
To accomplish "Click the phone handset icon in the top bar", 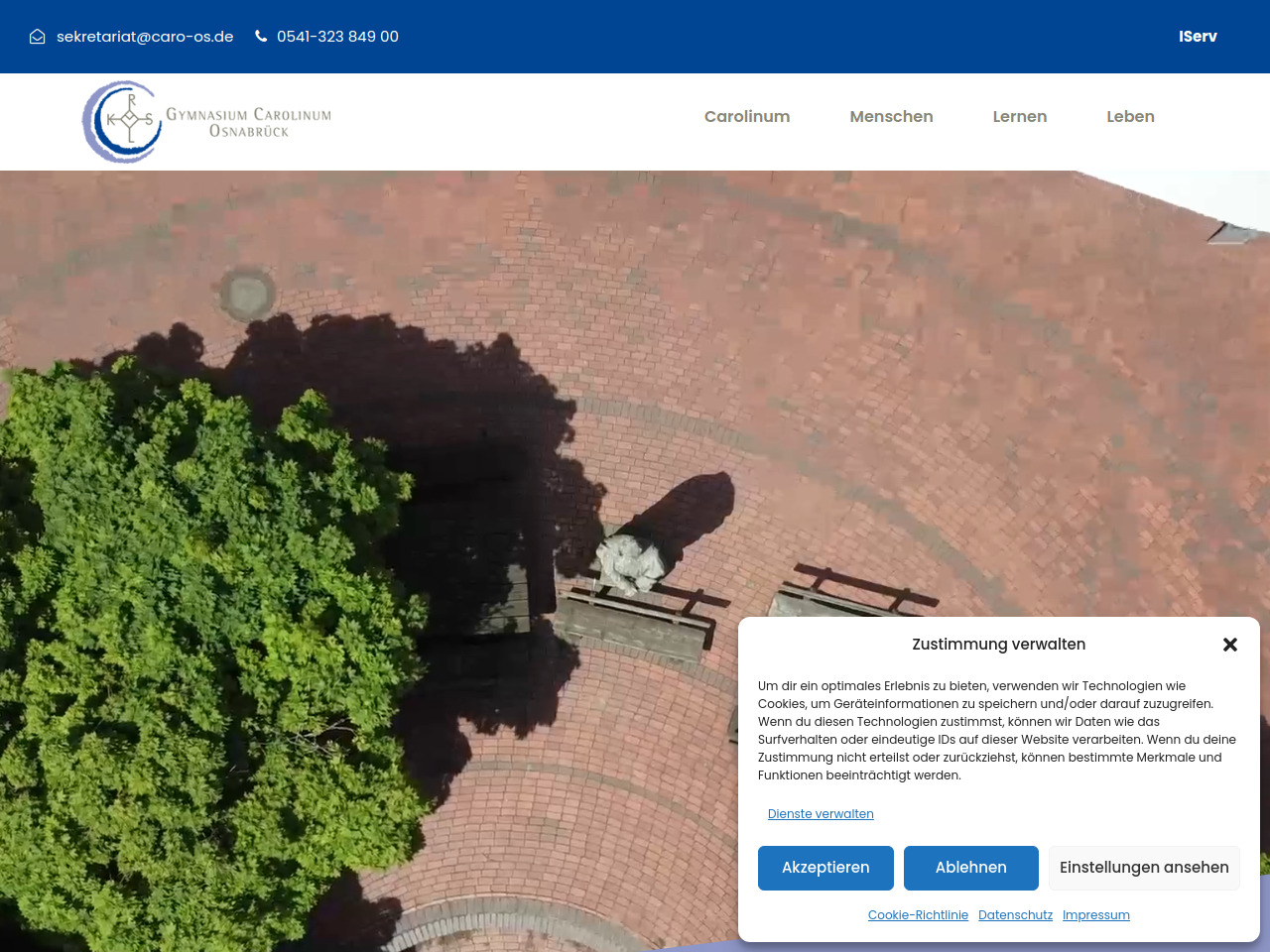I will tap(261, 36).
